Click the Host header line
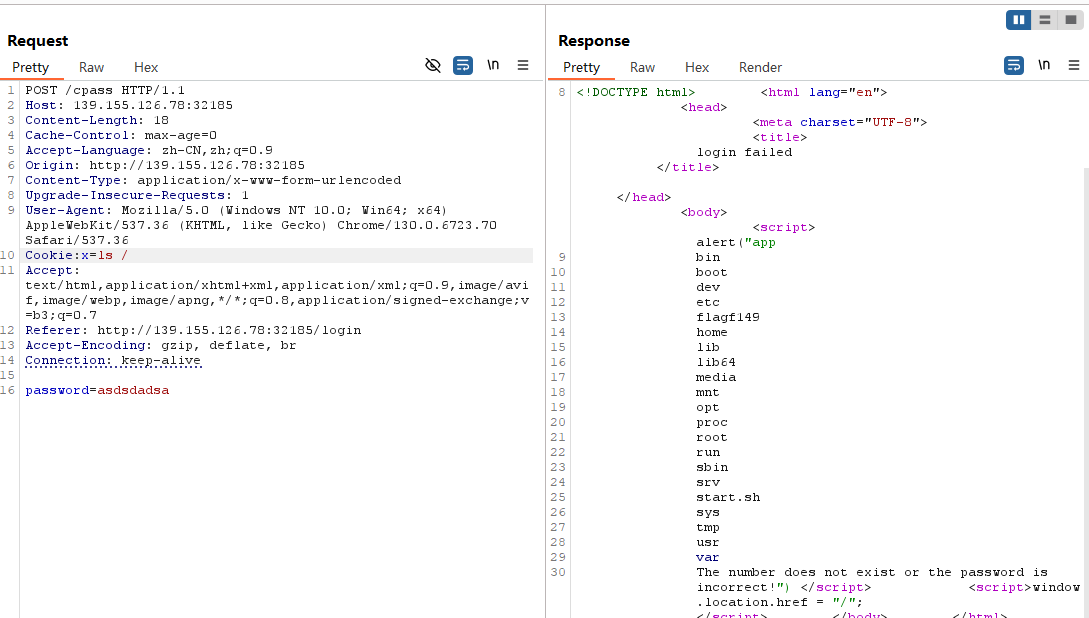1089x618 pixels. [128, 106]
